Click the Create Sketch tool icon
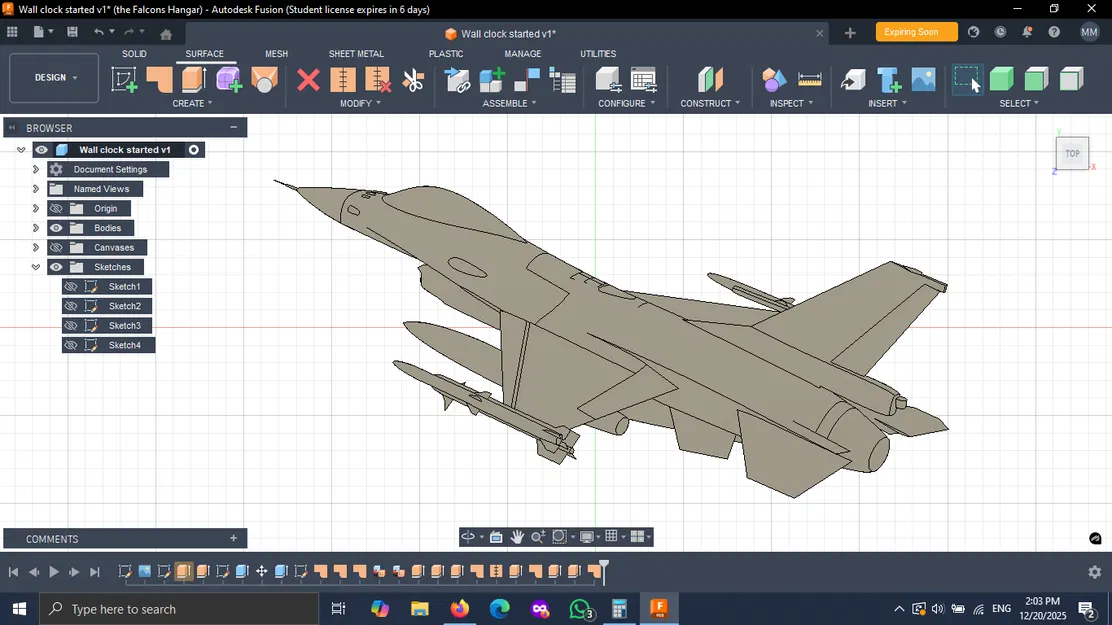Screen dimensions: 1112x625 (x=124, y=80)
